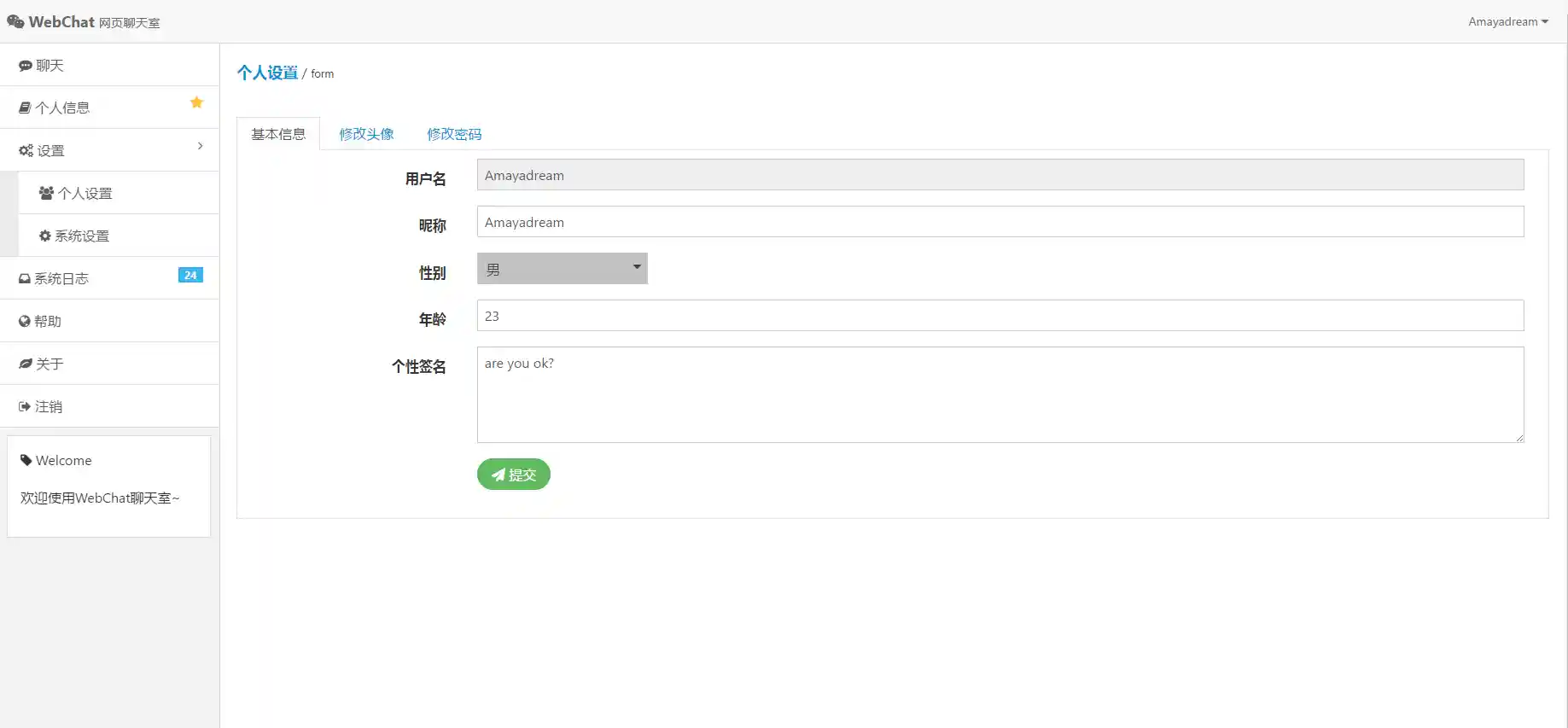
Task: Click the sign-out icon beside 注销
Action: pos(25,407)
